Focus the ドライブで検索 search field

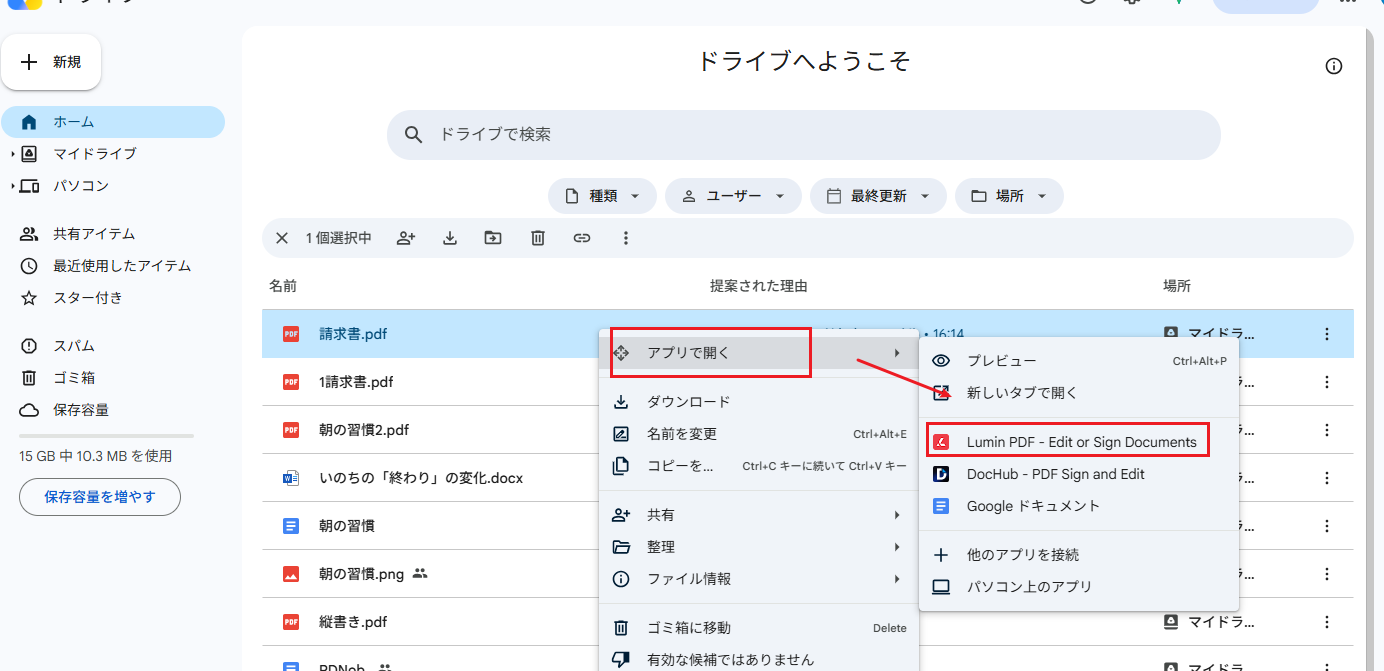pyautogui.click(x=804, y=135)
